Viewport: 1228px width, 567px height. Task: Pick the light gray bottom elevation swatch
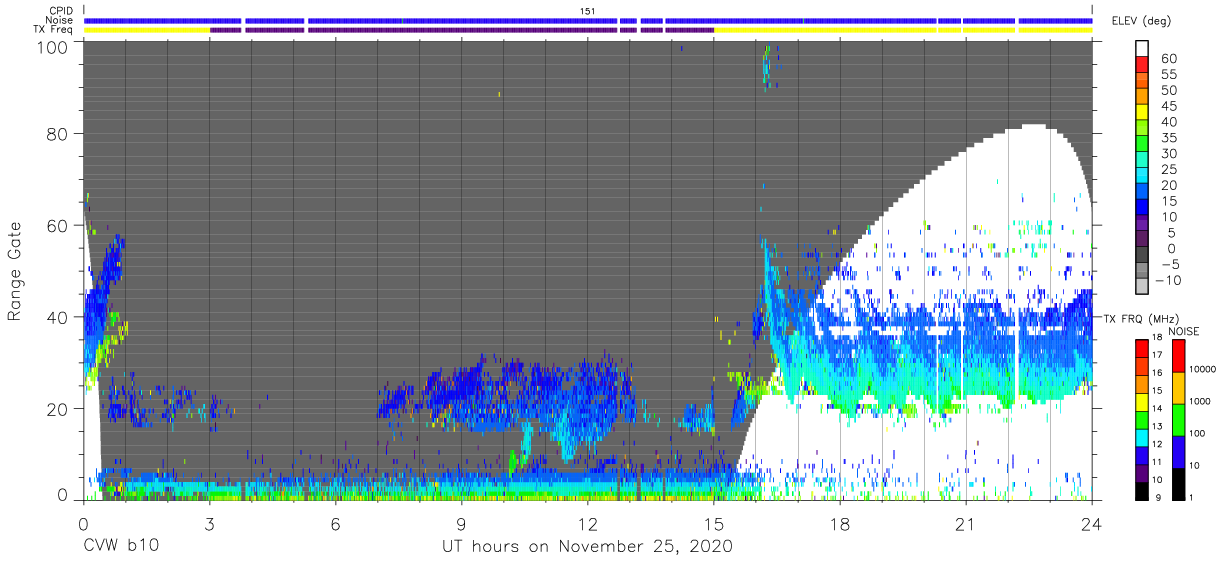1144,287
